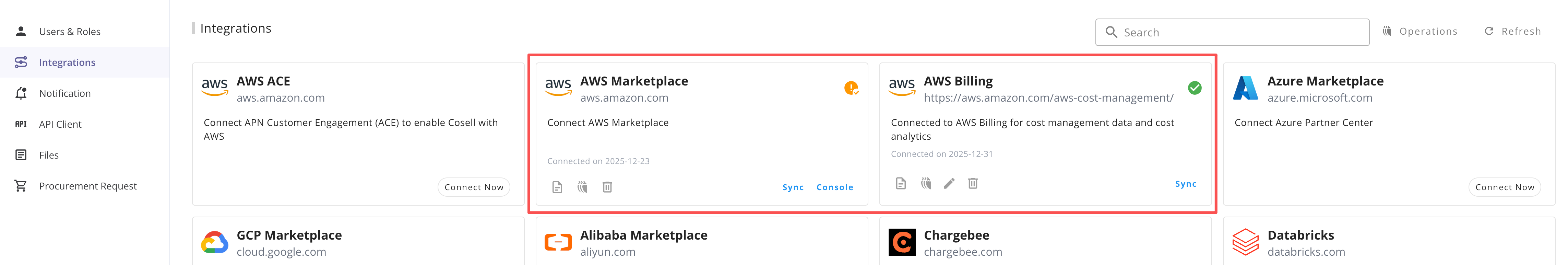View the AWS Marketplace document log icon
The image size is (1568, 265).
tap(558, 187)
